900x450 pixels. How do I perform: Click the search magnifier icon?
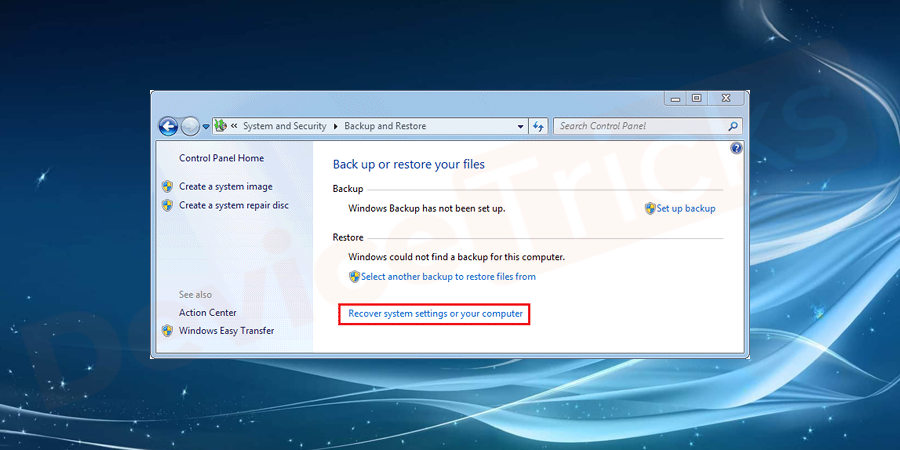732,126
